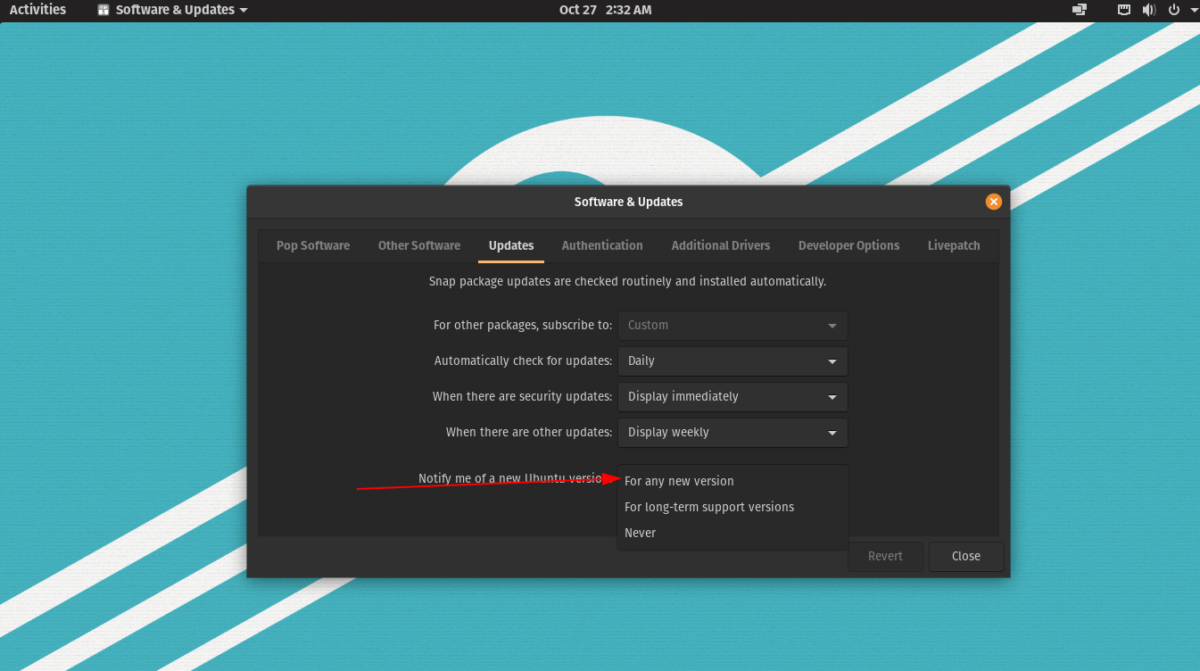Select the Livepatch tab

953,245
